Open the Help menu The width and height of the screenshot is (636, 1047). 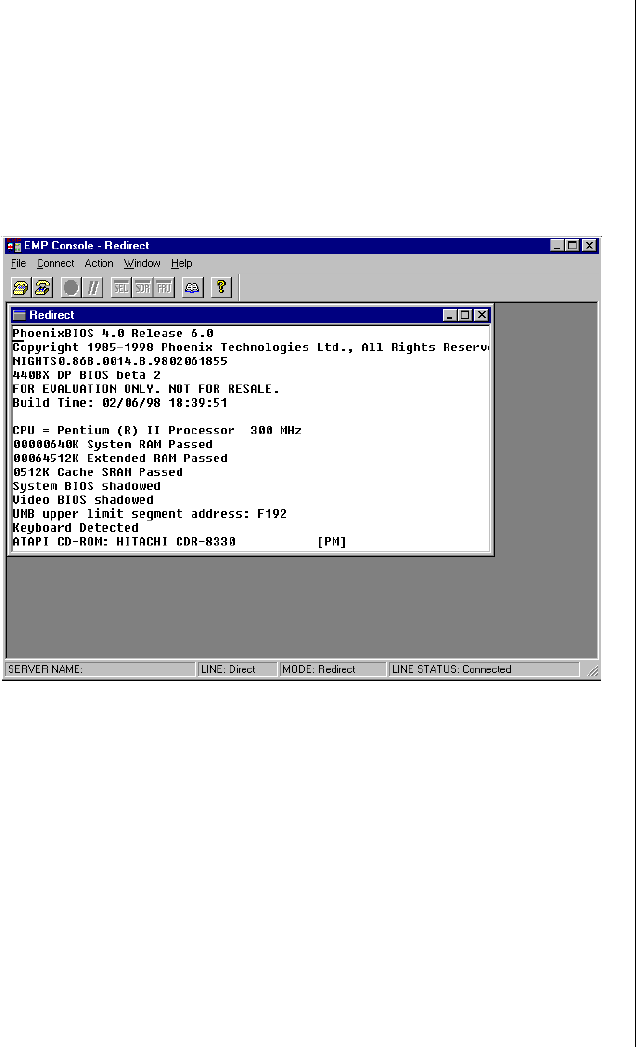click(x=181, y=264)
